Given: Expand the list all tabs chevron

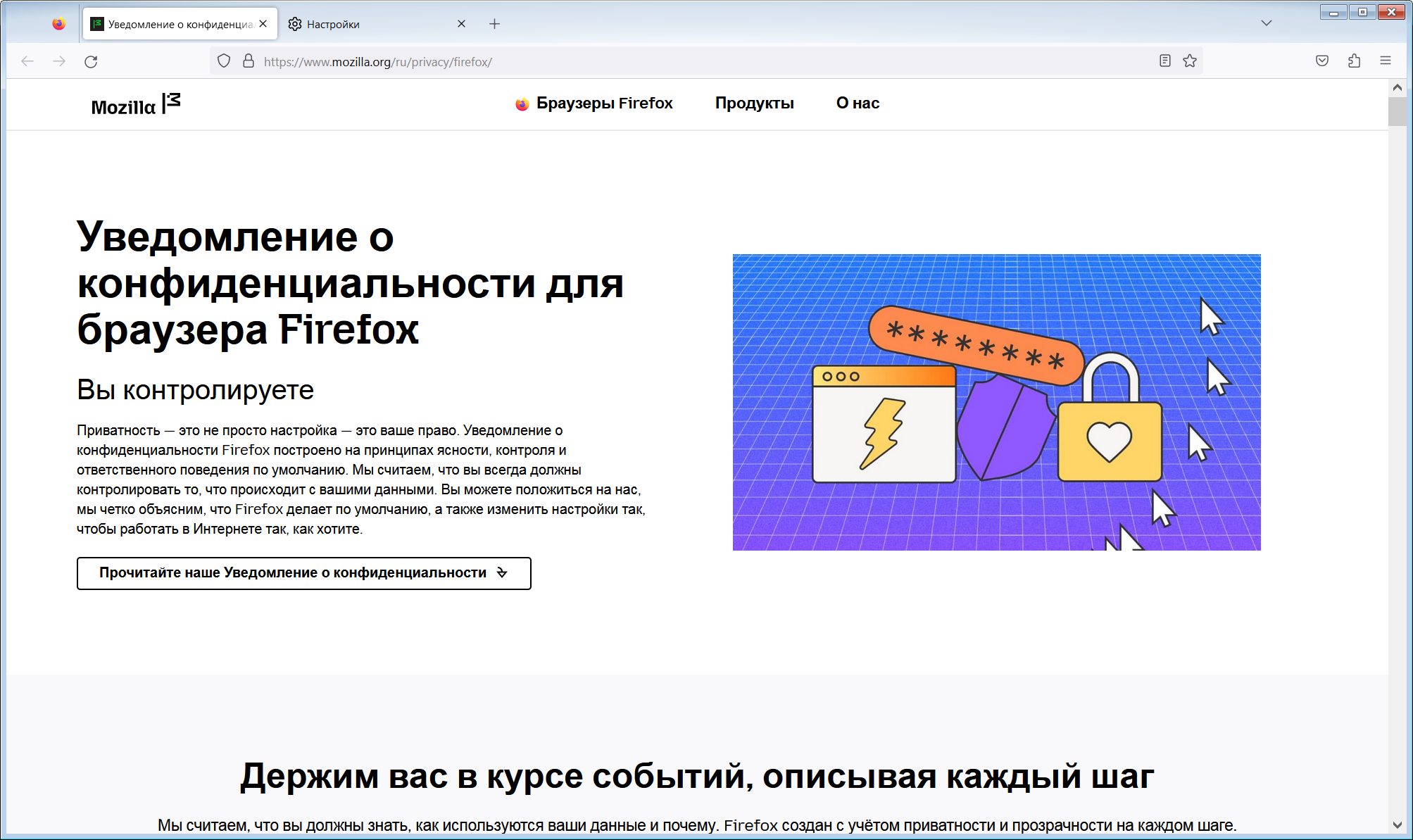Looking at the screenshot, I should 1267,23.
